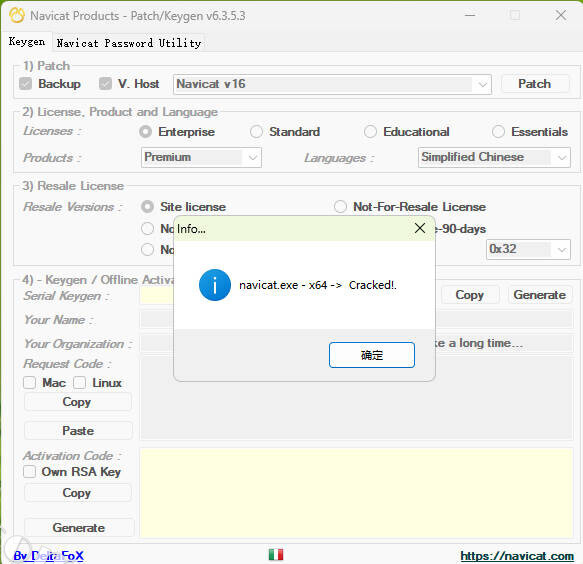Expand the Products dropdown showing Premium
This screenshot has height=564, width=583.
[x=201, y=157]
